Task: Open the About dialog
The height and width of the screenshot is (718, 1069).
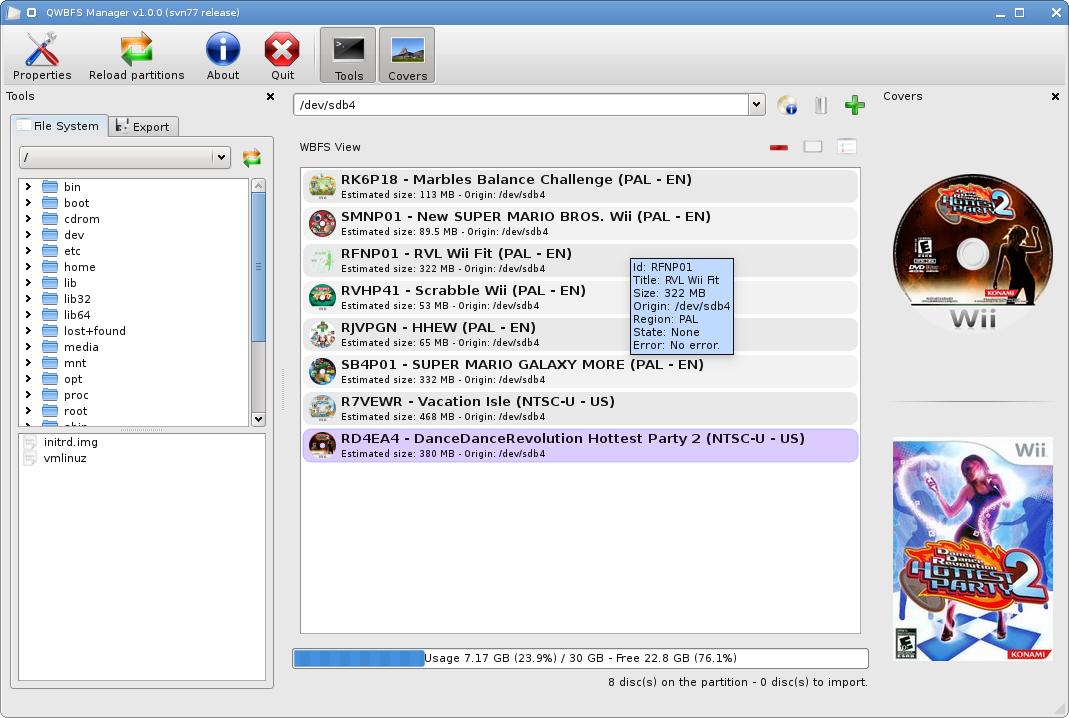Action: 223,56
